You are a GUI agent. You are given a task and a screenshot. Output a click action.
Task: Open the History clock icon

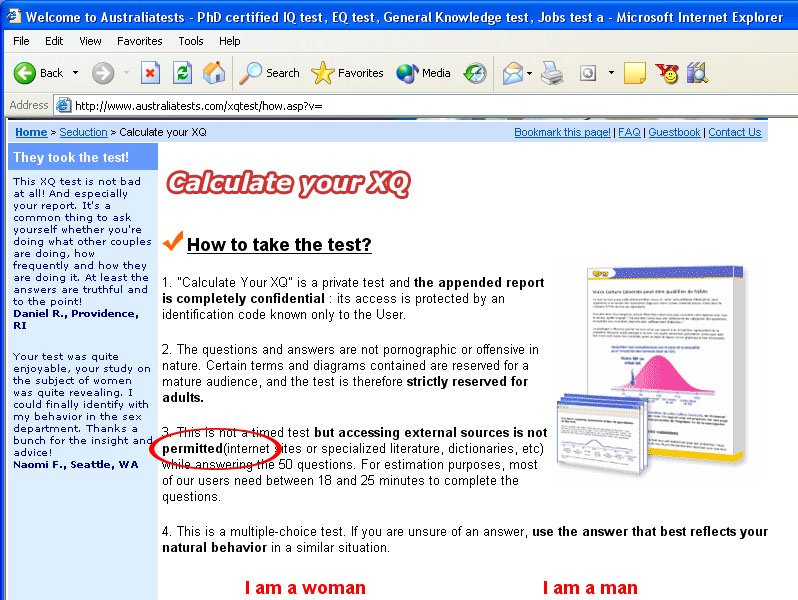(475, 73)
